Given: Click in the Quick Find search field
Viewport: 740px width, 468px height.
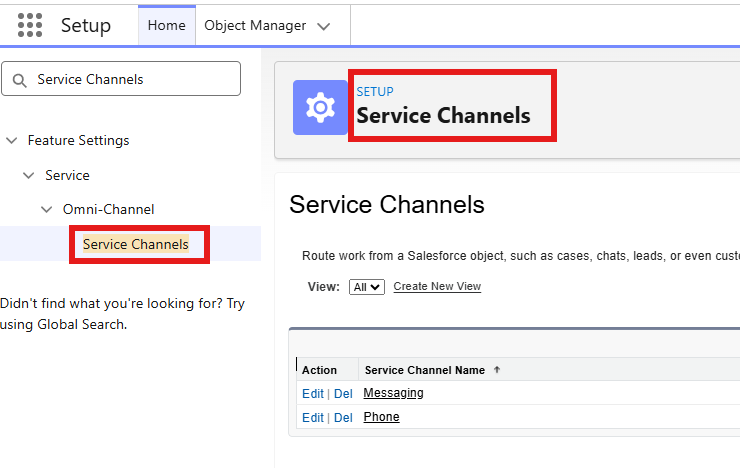Looking at the screenshot, I should click(x=121, y=79).
